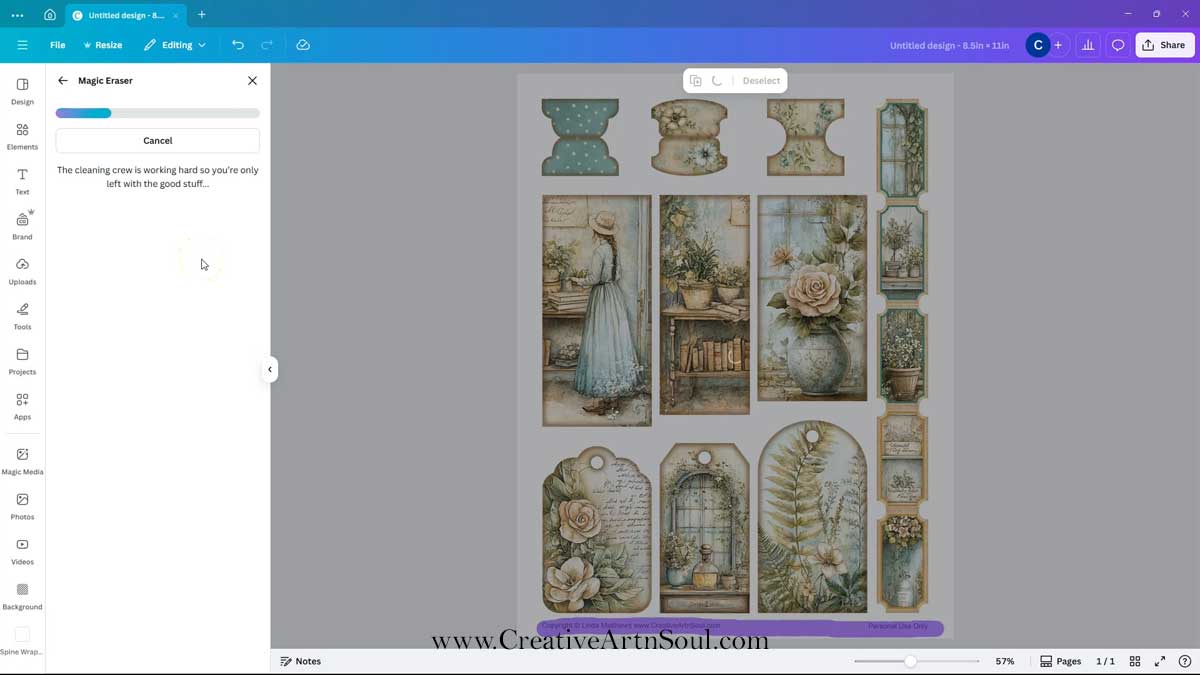Select the rose in vase card

pos(812,298)
